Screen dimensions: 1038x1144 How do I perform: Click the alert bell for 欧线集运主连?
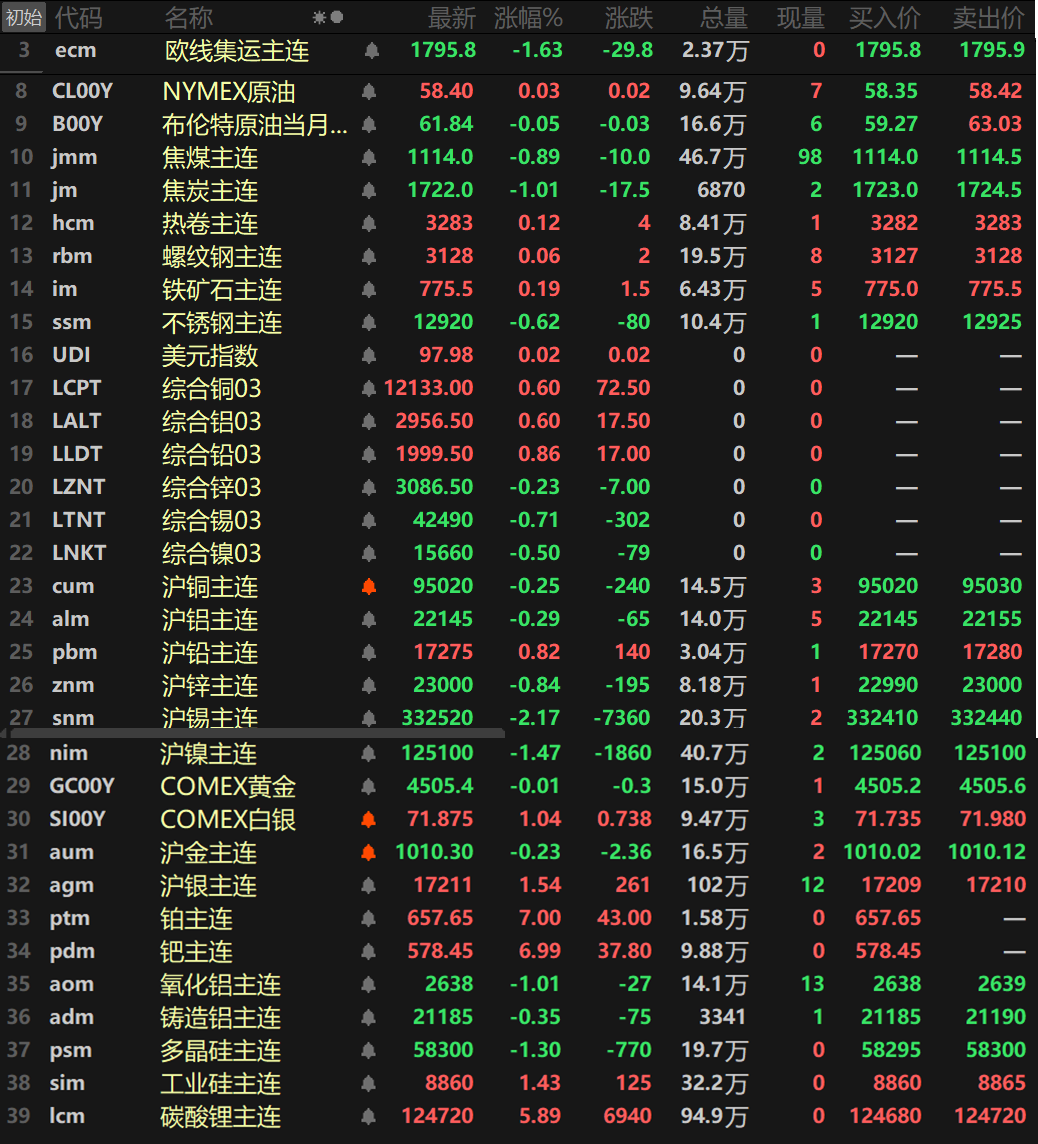pos(369,50)
